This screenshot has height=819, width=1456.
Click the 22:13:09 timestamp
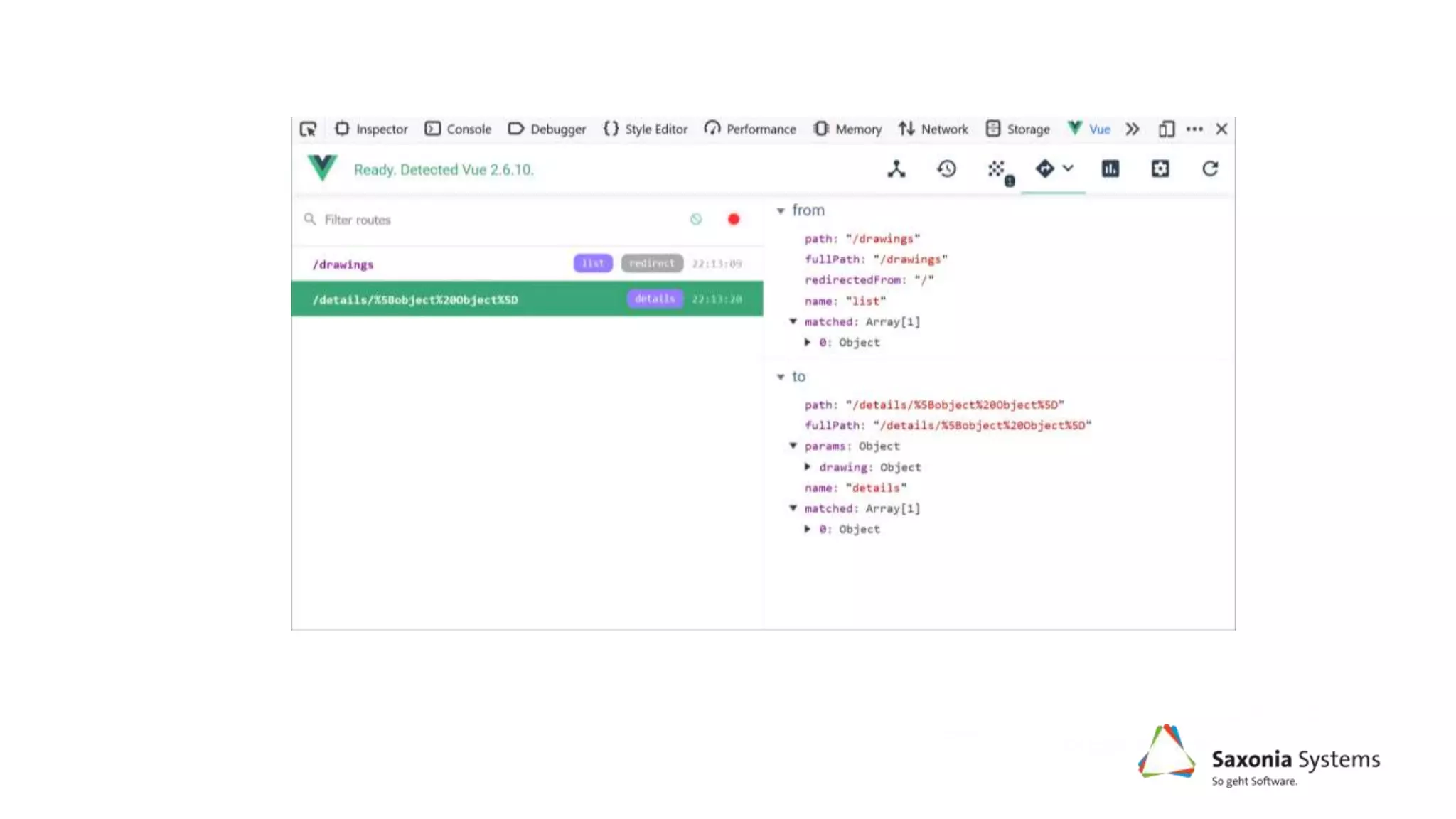tap(717, 264)
